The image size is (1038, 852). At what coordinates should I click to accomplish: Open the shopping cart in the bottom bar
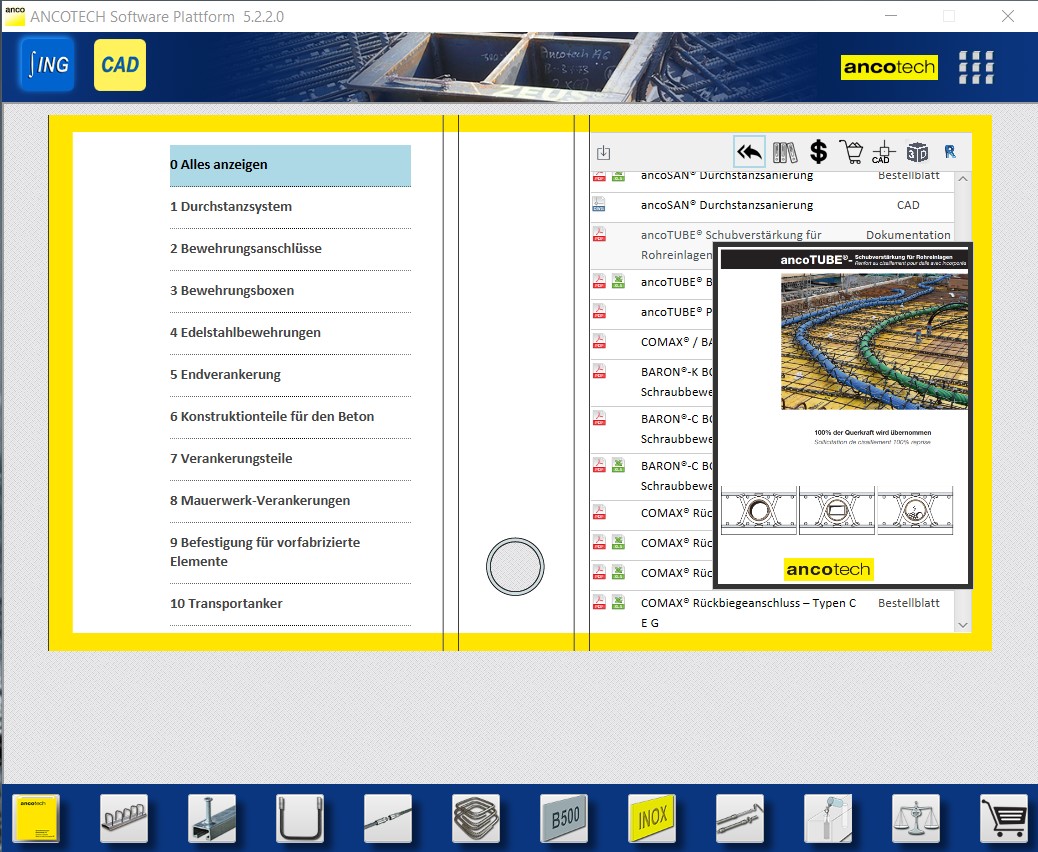tap(1004, 819)
